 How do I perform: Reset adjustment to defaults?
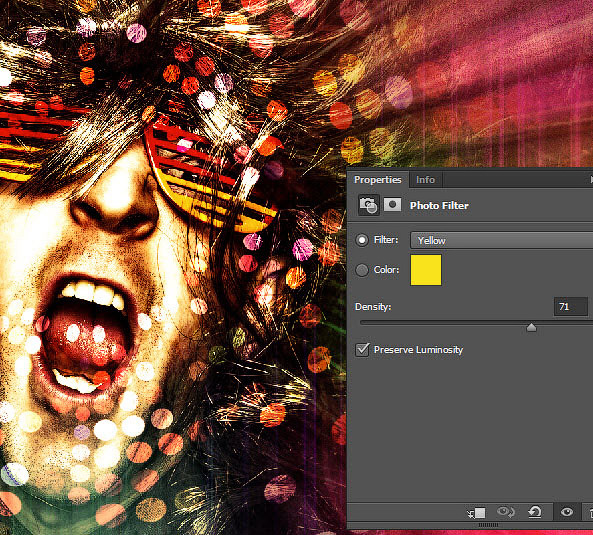coord(535,512)
